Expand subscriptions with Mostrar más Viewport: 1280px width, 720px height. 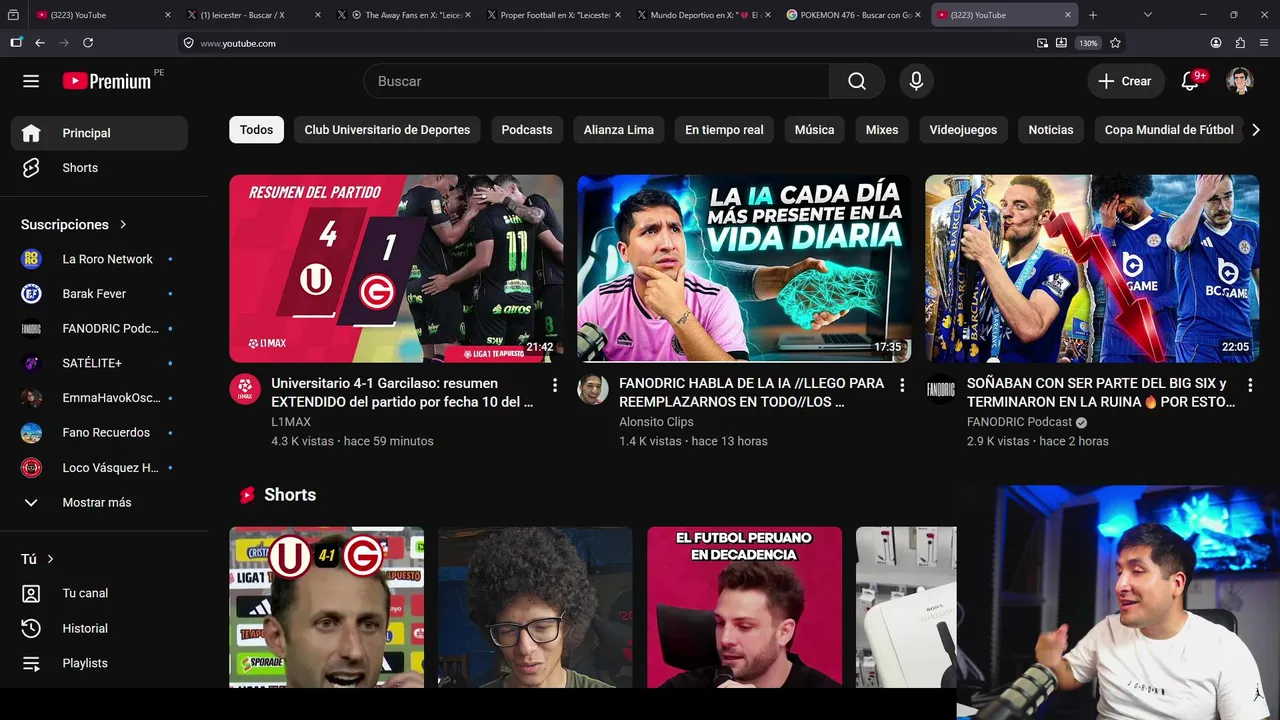[99, 502]
